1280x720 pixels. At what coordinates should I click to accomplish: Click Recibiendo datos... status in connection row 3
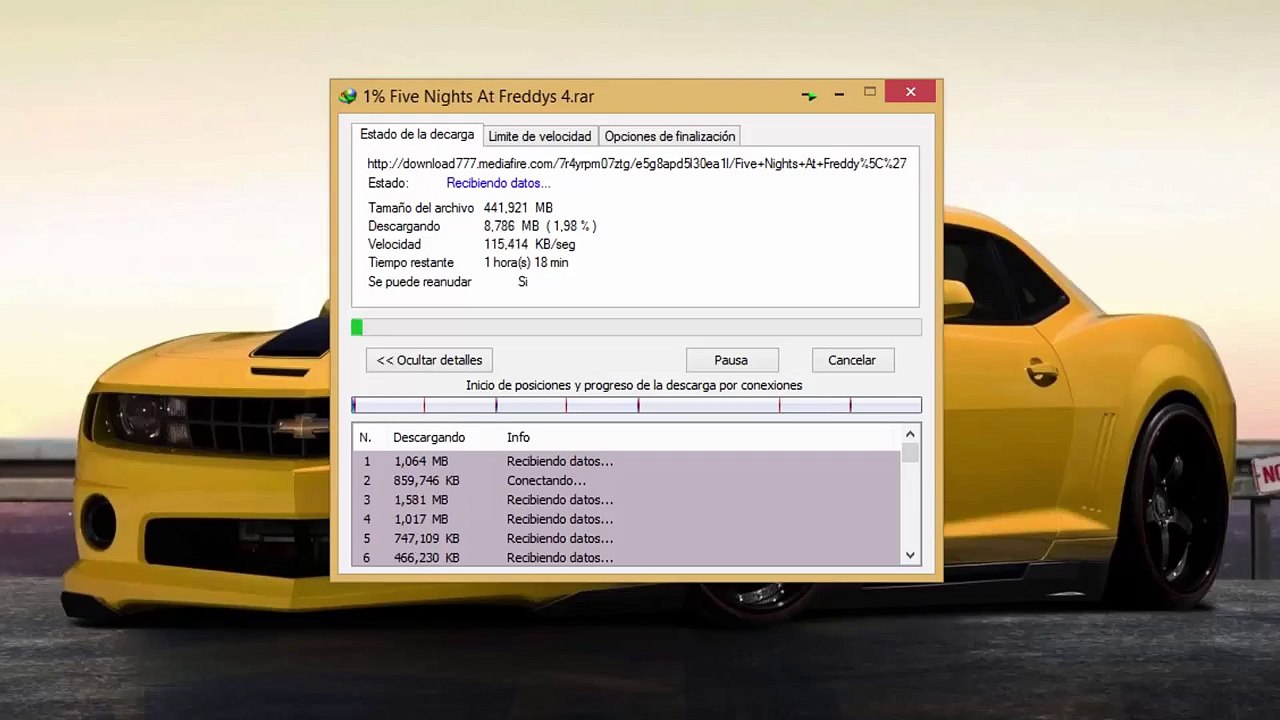560,500
